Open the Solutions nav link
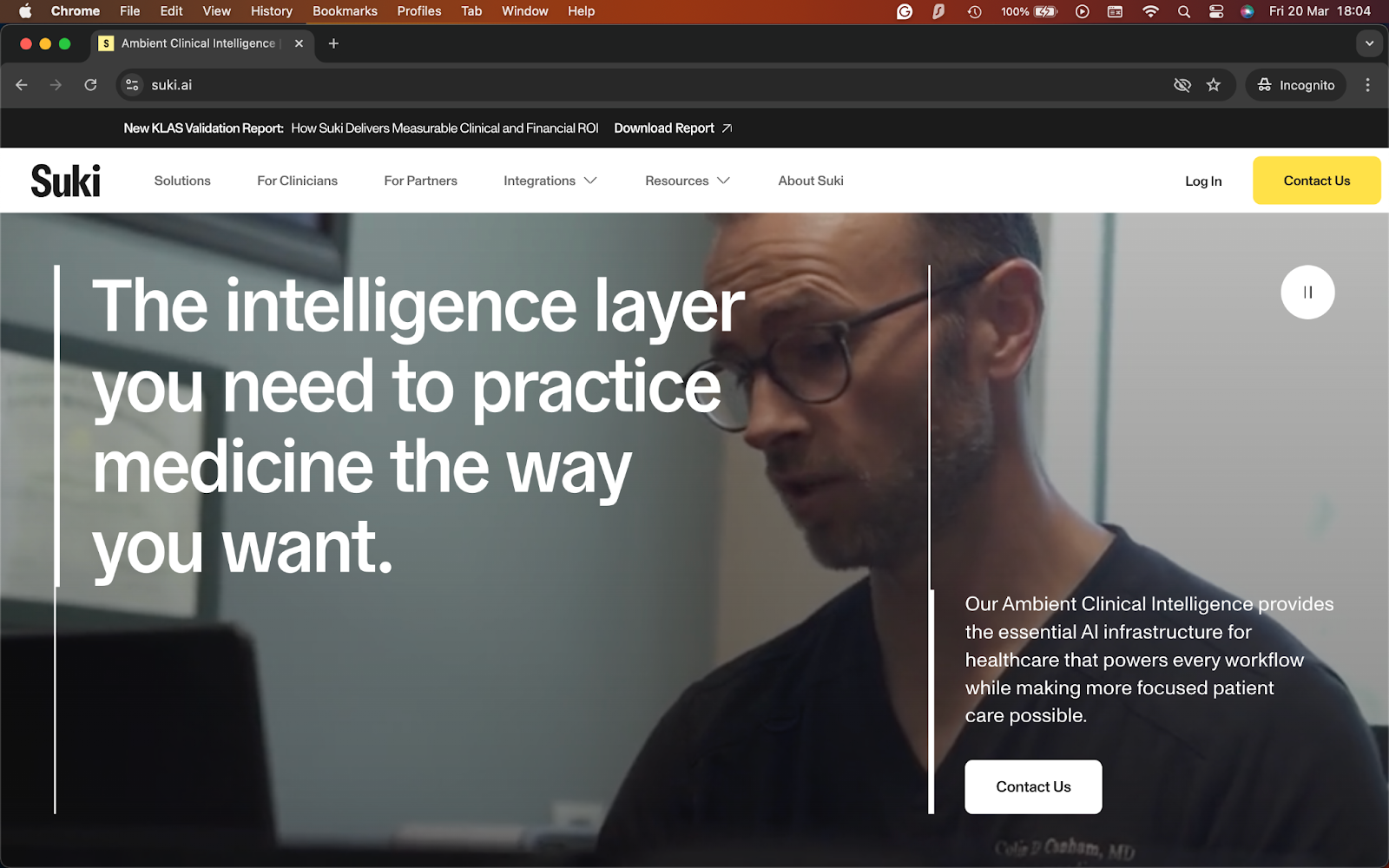 (x=182, y=181)
